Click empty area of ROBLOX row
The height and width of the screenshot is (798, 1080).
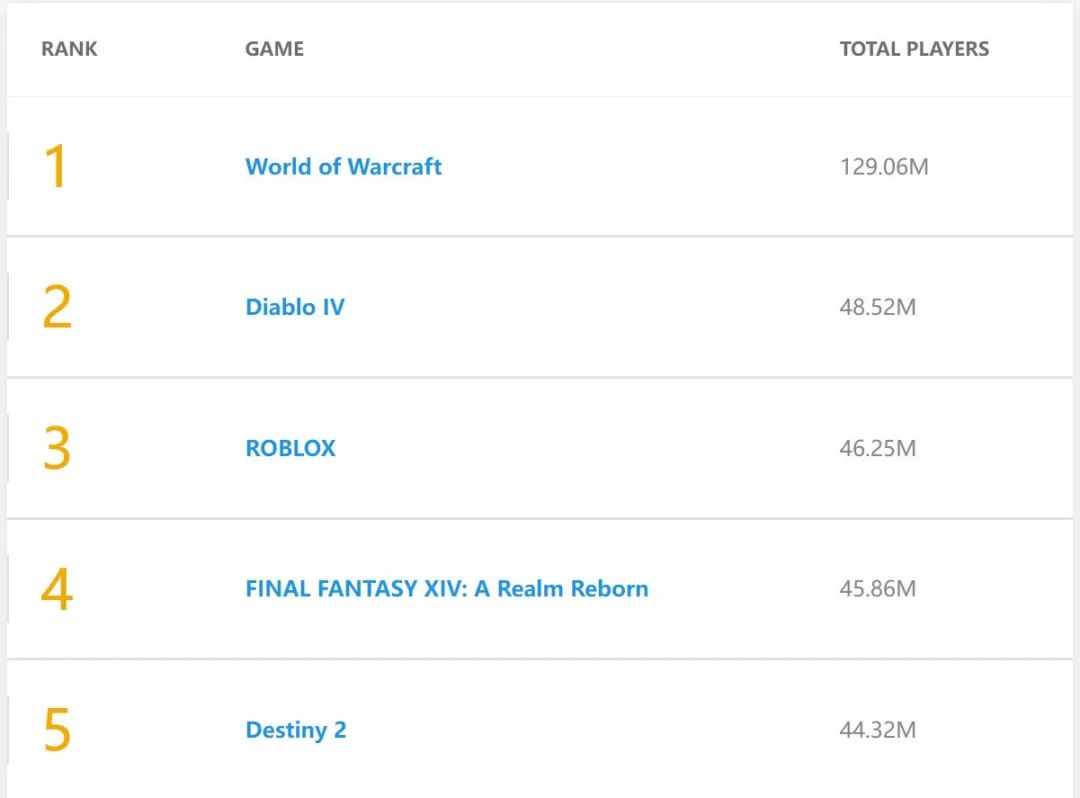pyautogui.click(x=585, y=448)
